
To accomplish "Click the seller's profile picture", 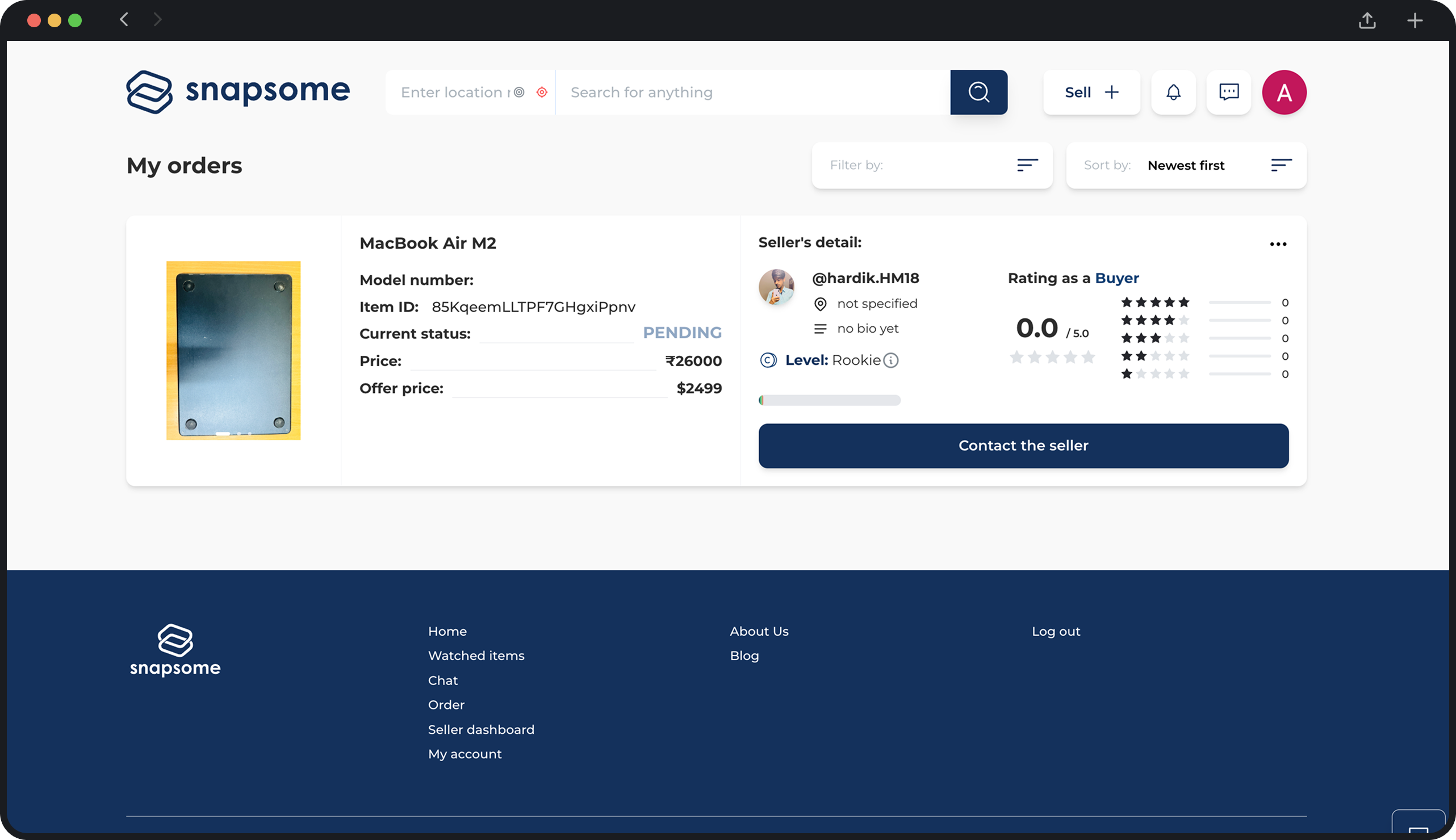I will click(x=776, y=287).
